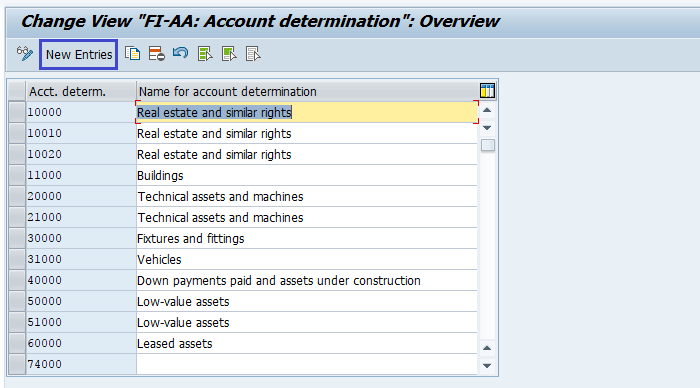Open the table column configuration icon
The width and height of the screenshot is (700, 388).
(487, 91)
